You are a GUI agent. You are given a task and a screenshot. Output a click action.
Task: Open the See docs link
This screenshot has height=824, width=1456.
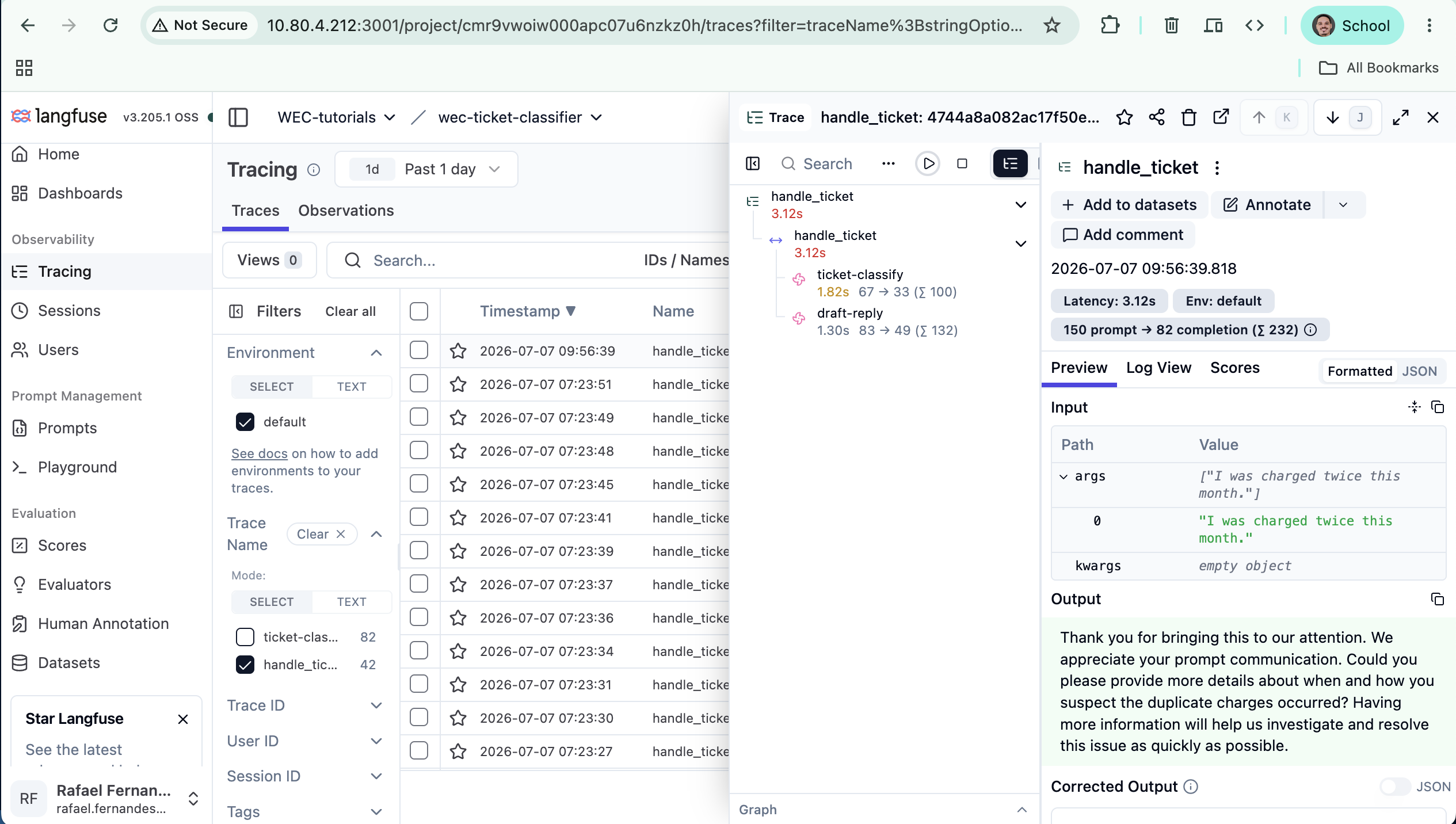[259, 453]
